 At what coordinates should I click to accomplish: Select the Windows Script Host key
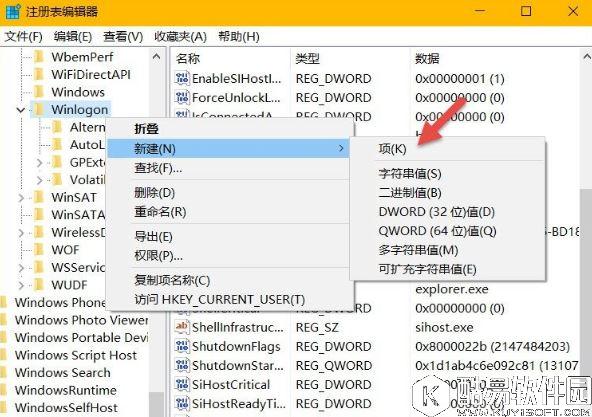tap(76, 355)
